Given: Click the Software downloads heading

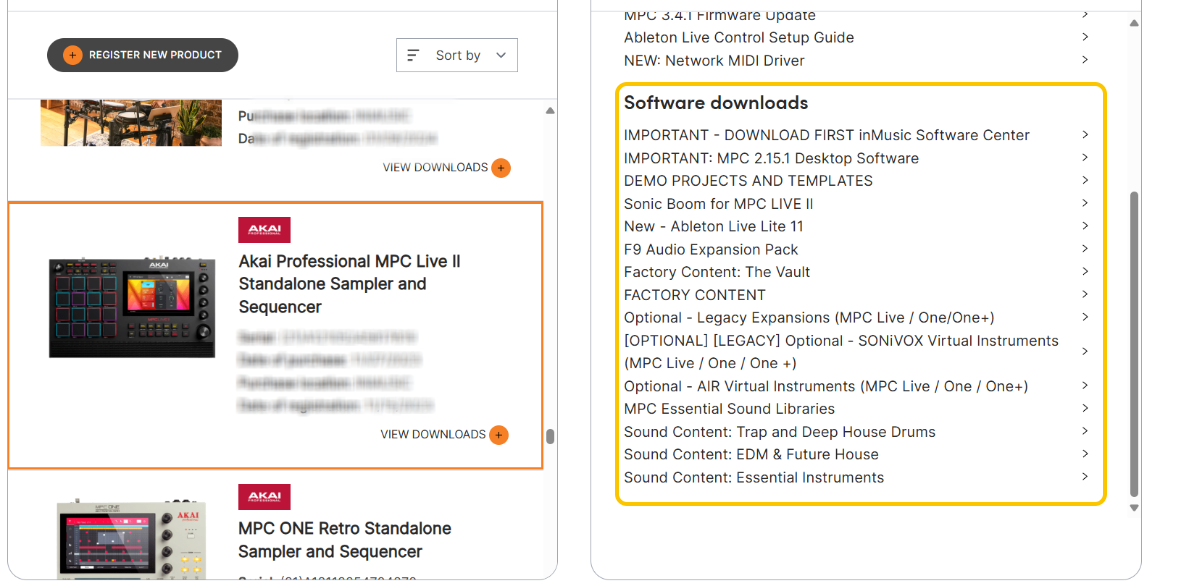Looking at the screenshot, I should pos(716,102).
